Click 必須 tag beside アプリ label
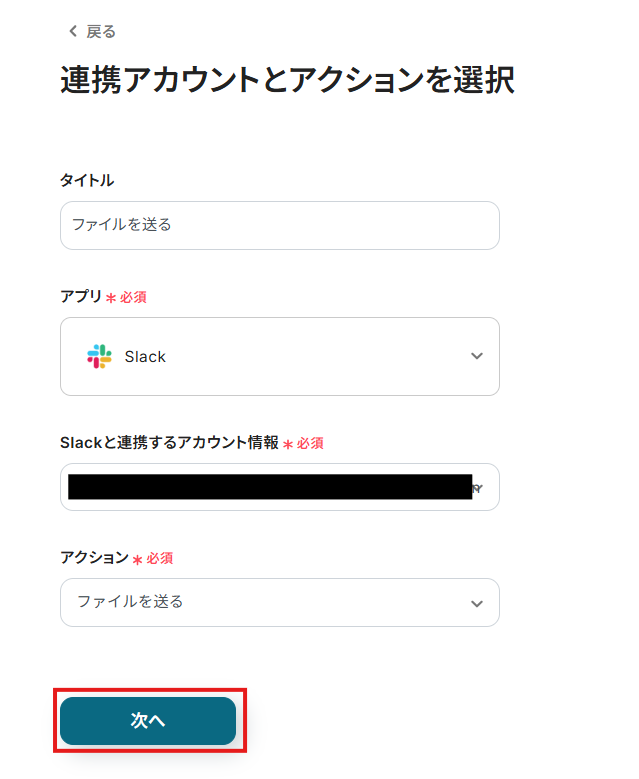Image resolution: width=639 pixels, height=779 pixels. (x=133, y=298)
